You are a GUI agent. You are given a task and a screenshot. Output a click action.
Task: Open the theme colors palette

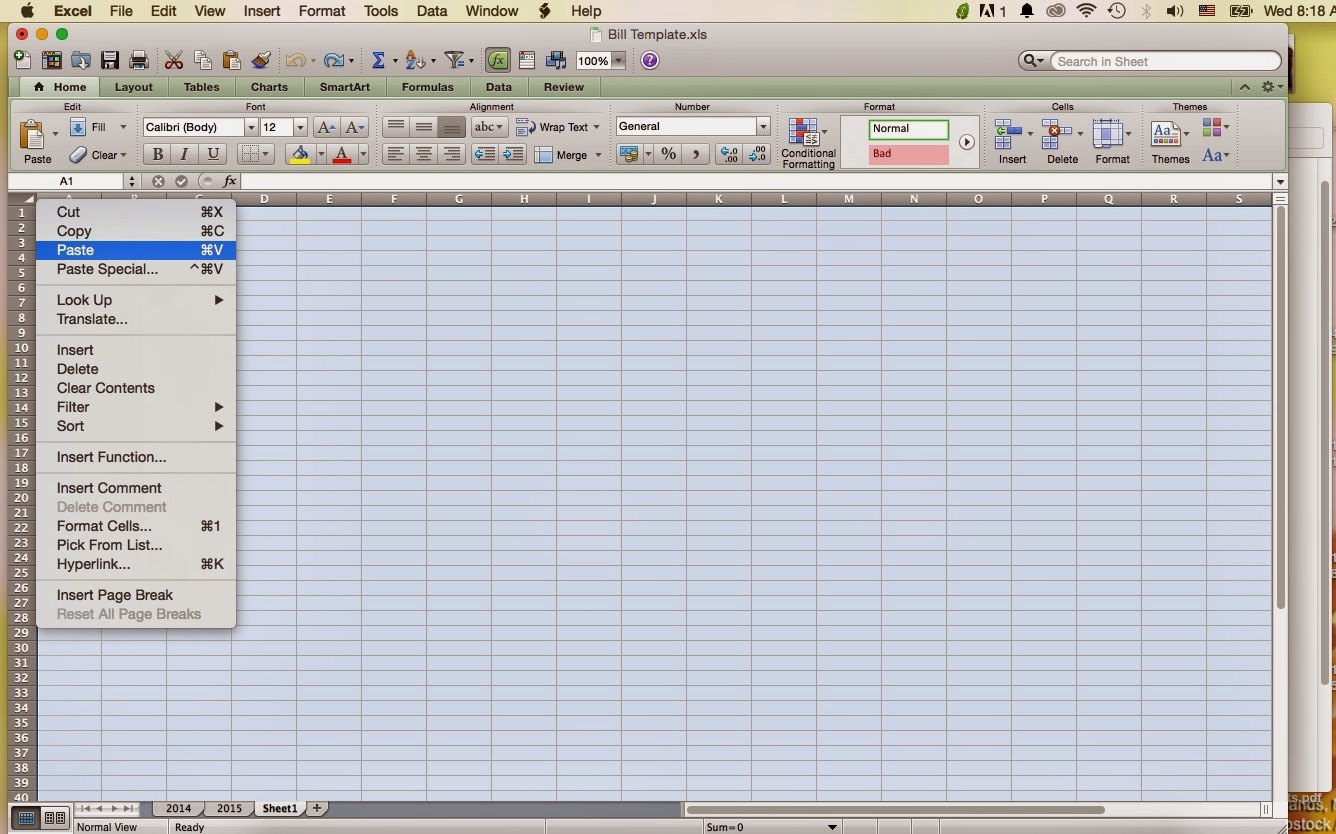click(1215, 127)
